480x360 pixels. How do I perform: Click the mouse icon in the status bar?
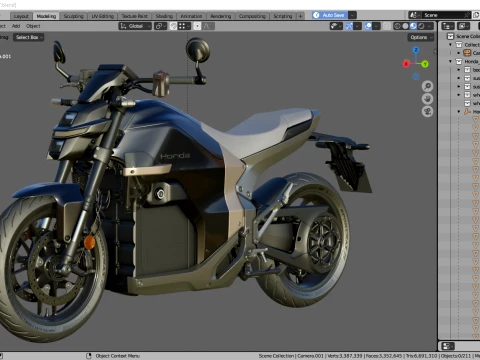tap(89, 356)
